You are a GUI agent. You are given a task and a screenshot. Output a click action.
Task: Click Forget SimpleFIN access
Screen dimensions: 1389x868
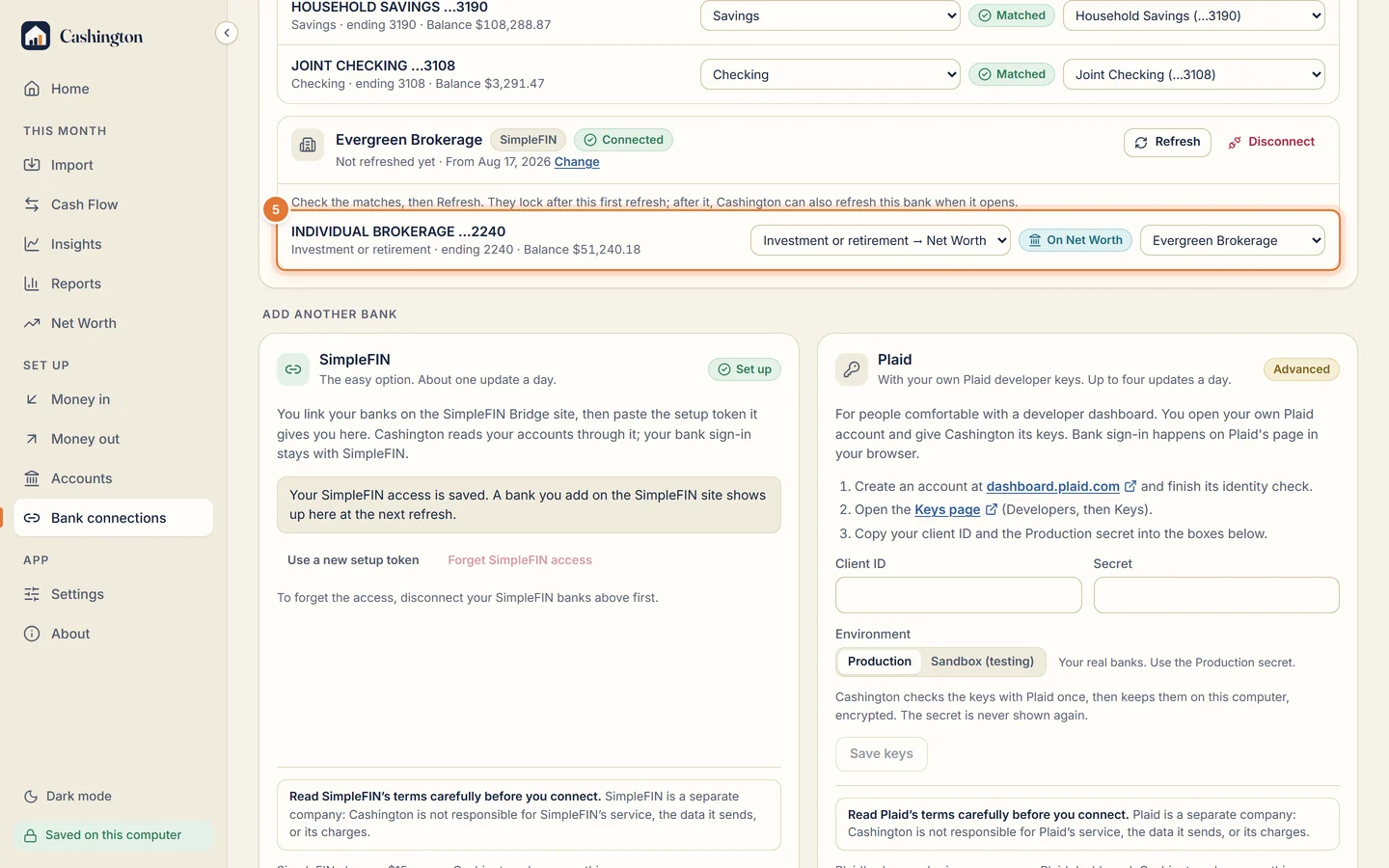[520, 560]
